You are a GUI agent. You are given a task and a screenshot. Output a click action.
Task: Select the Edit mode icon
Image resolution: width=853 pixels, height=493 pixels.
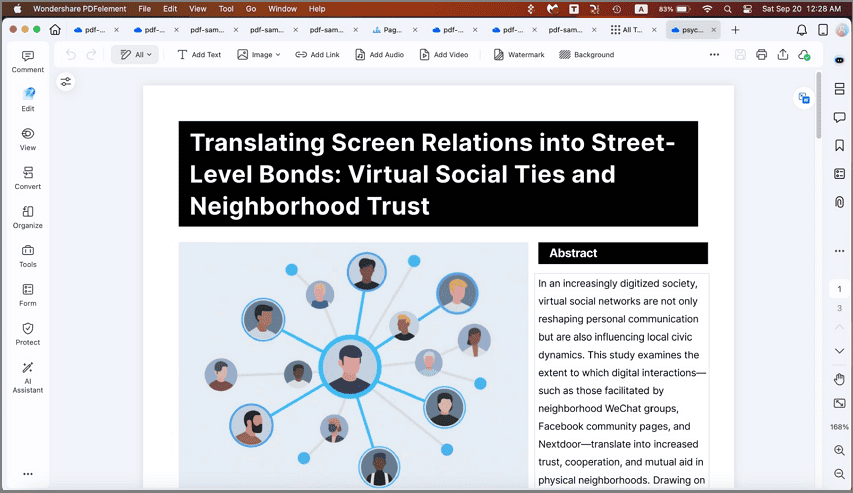pos(28,100)
